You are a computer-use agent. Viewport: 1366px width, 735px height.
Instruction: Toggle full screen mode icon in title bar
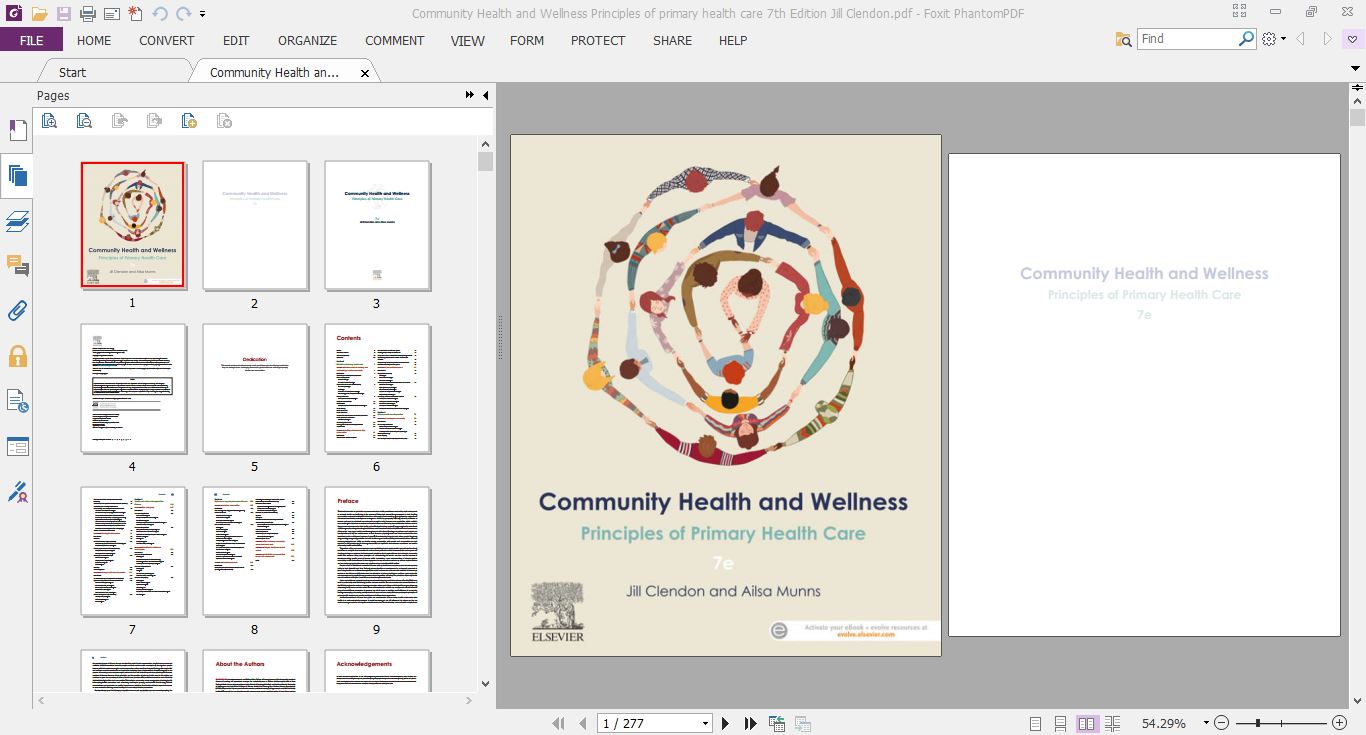click(1240, 12)
